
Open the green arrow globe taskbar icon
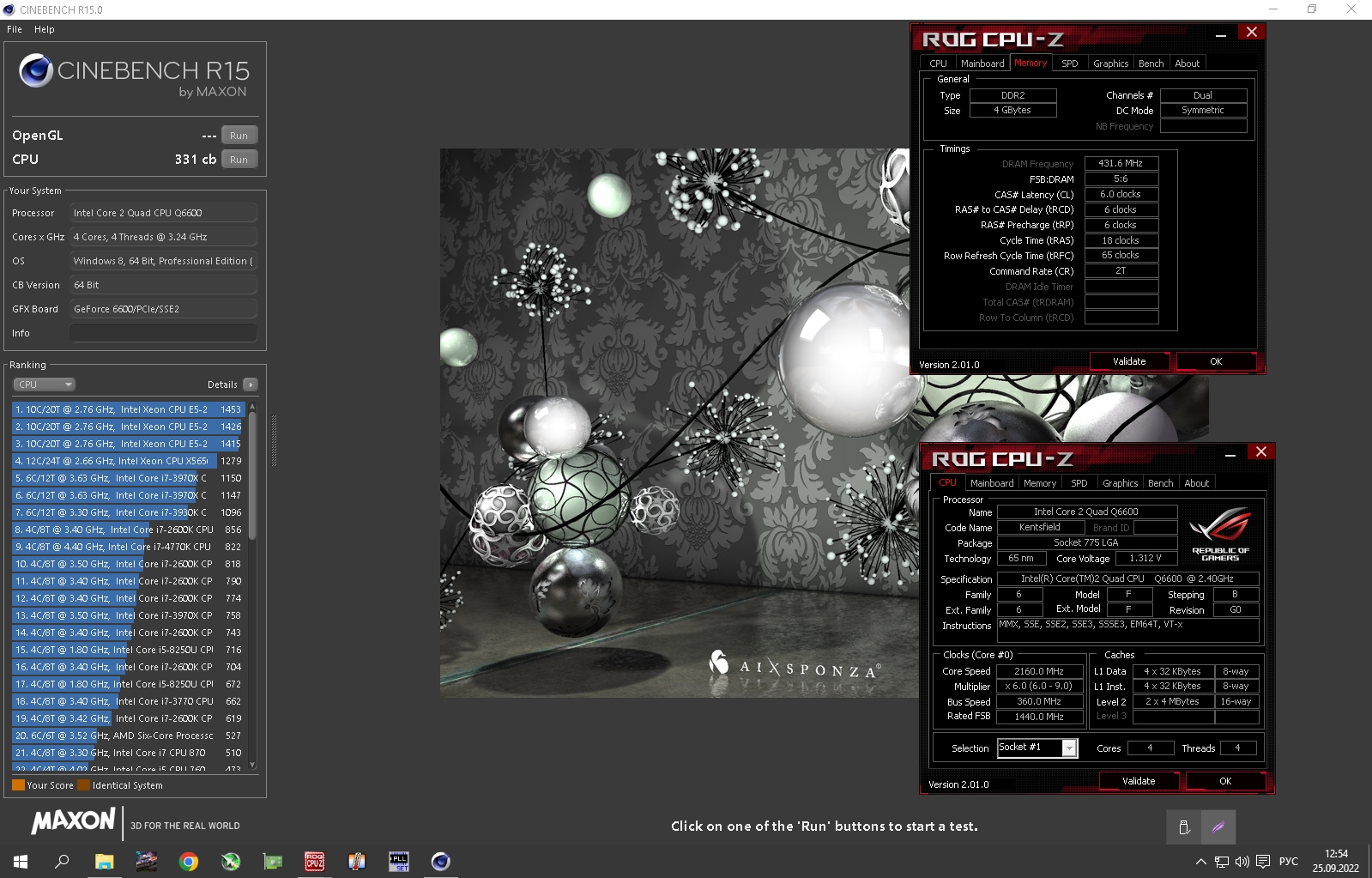[x=231, y=862]
